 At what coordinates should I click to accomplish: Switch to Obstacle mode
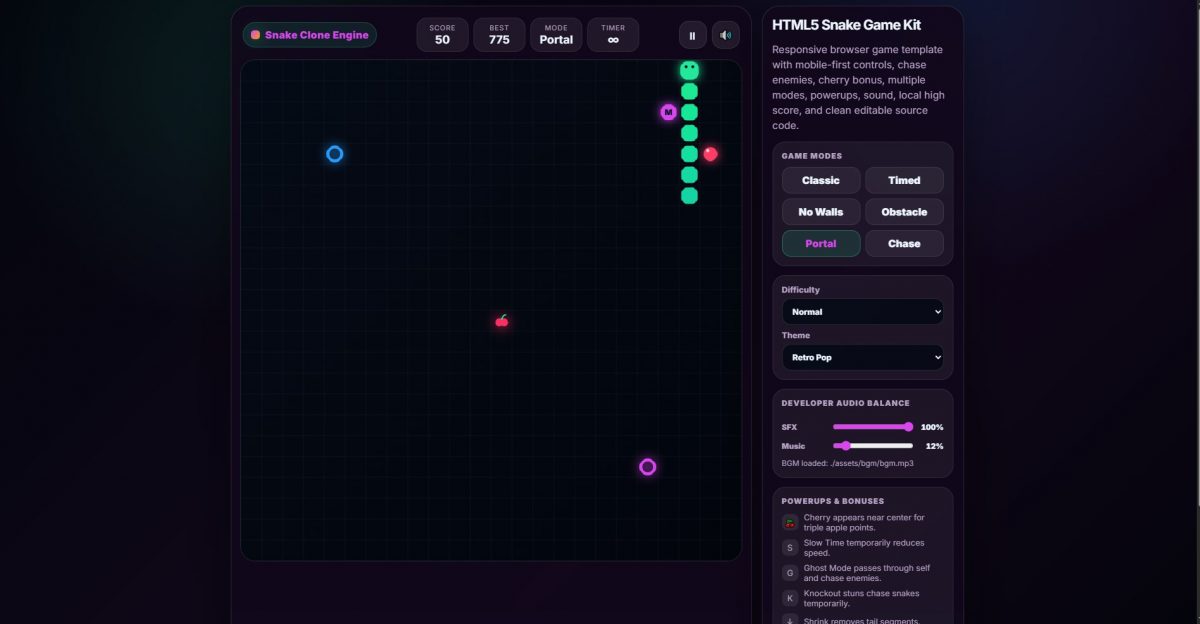point(904,212)
